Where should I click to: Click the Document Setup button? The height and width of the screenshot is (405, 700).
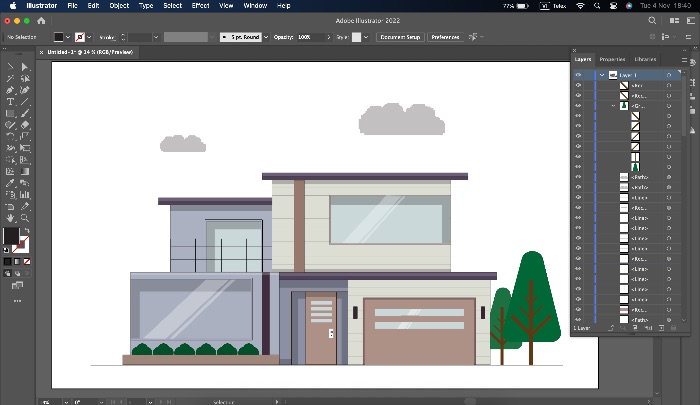pyautogui.click(x=400, y=37)
